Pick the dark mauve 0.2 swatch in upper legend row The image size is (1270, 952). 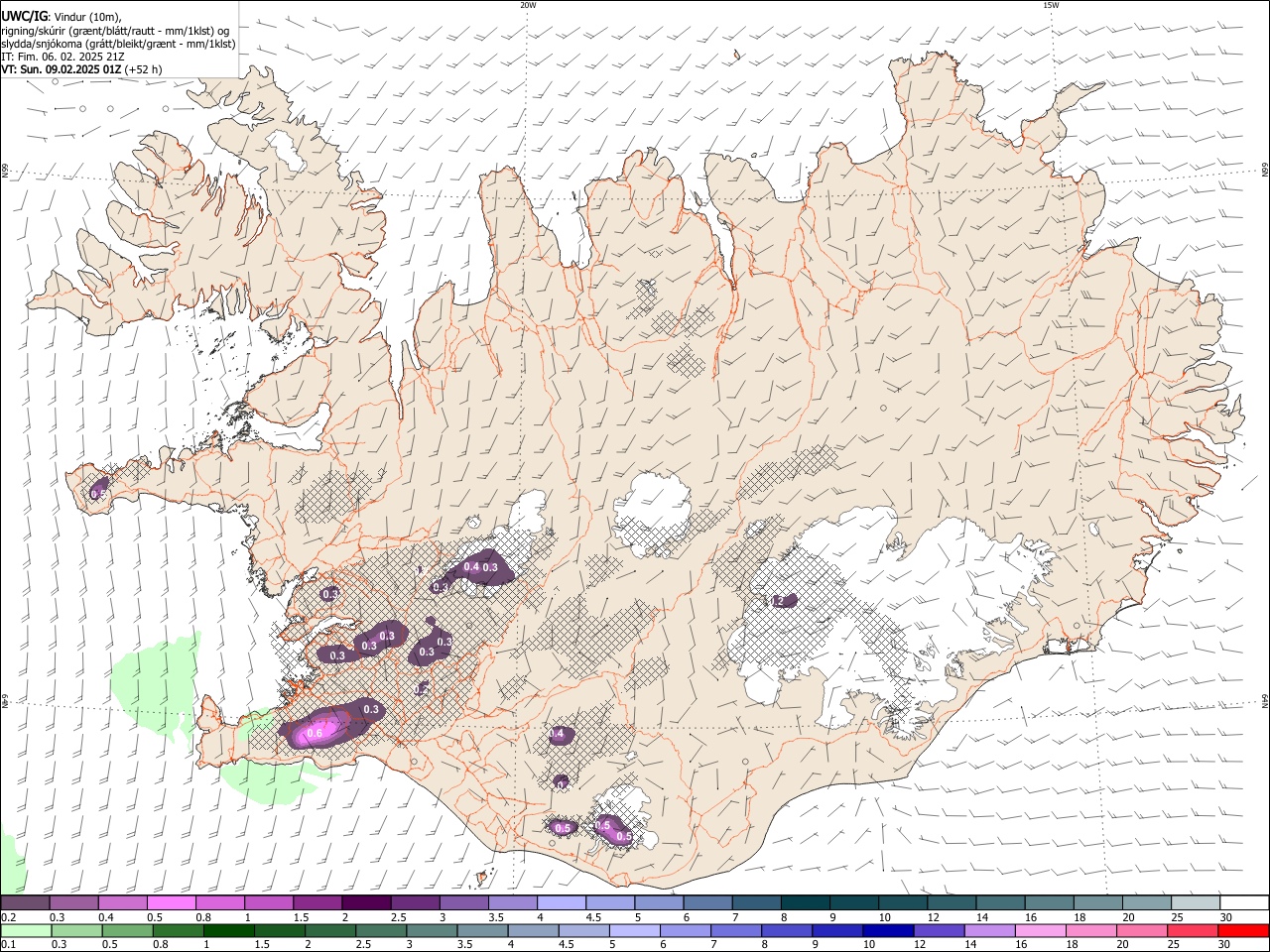click(x=26, y=903)
